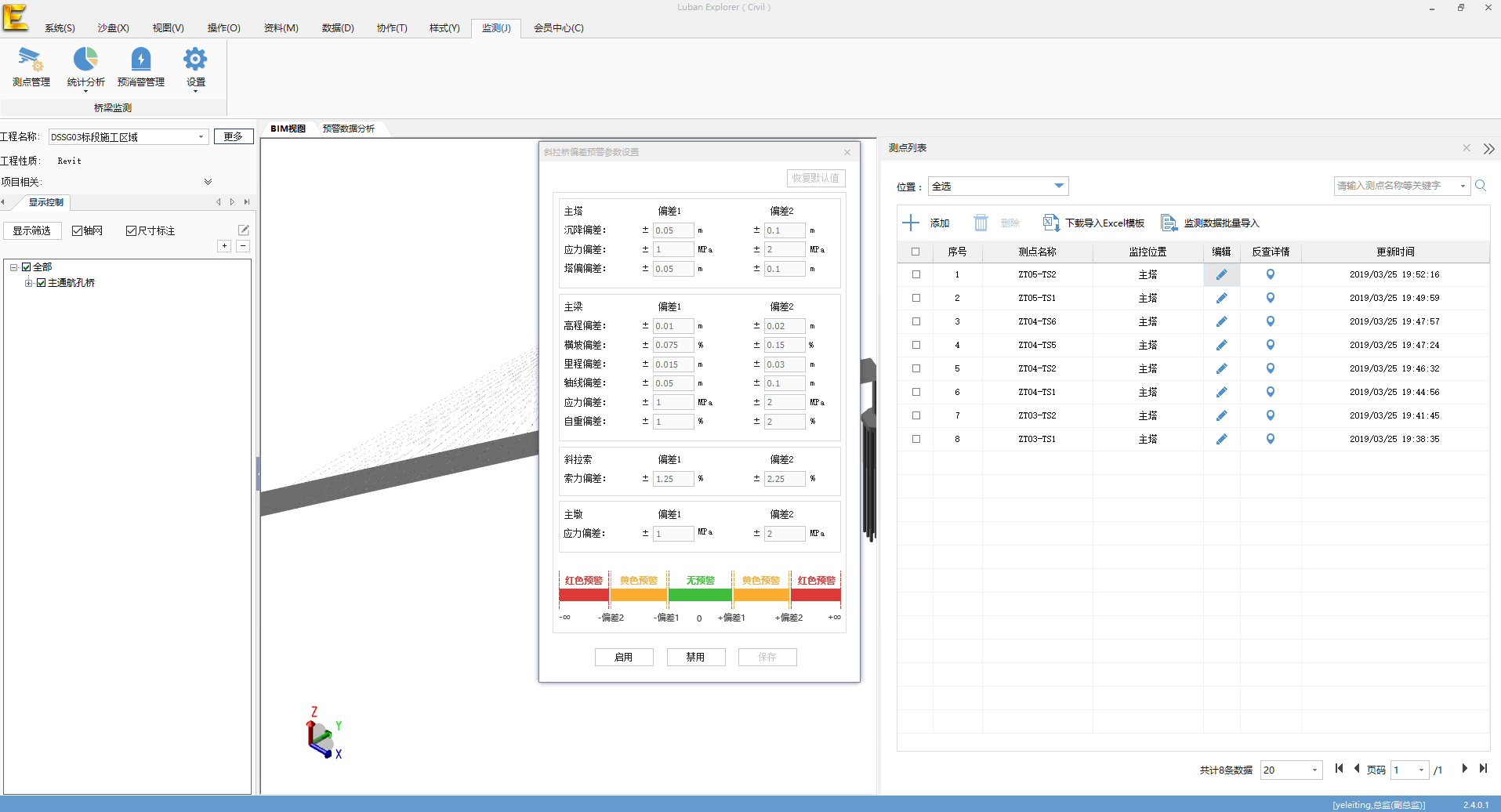Open the 页码 page number dropdown
Screen dimensions: 1501x812
(x=1421, y=770)
